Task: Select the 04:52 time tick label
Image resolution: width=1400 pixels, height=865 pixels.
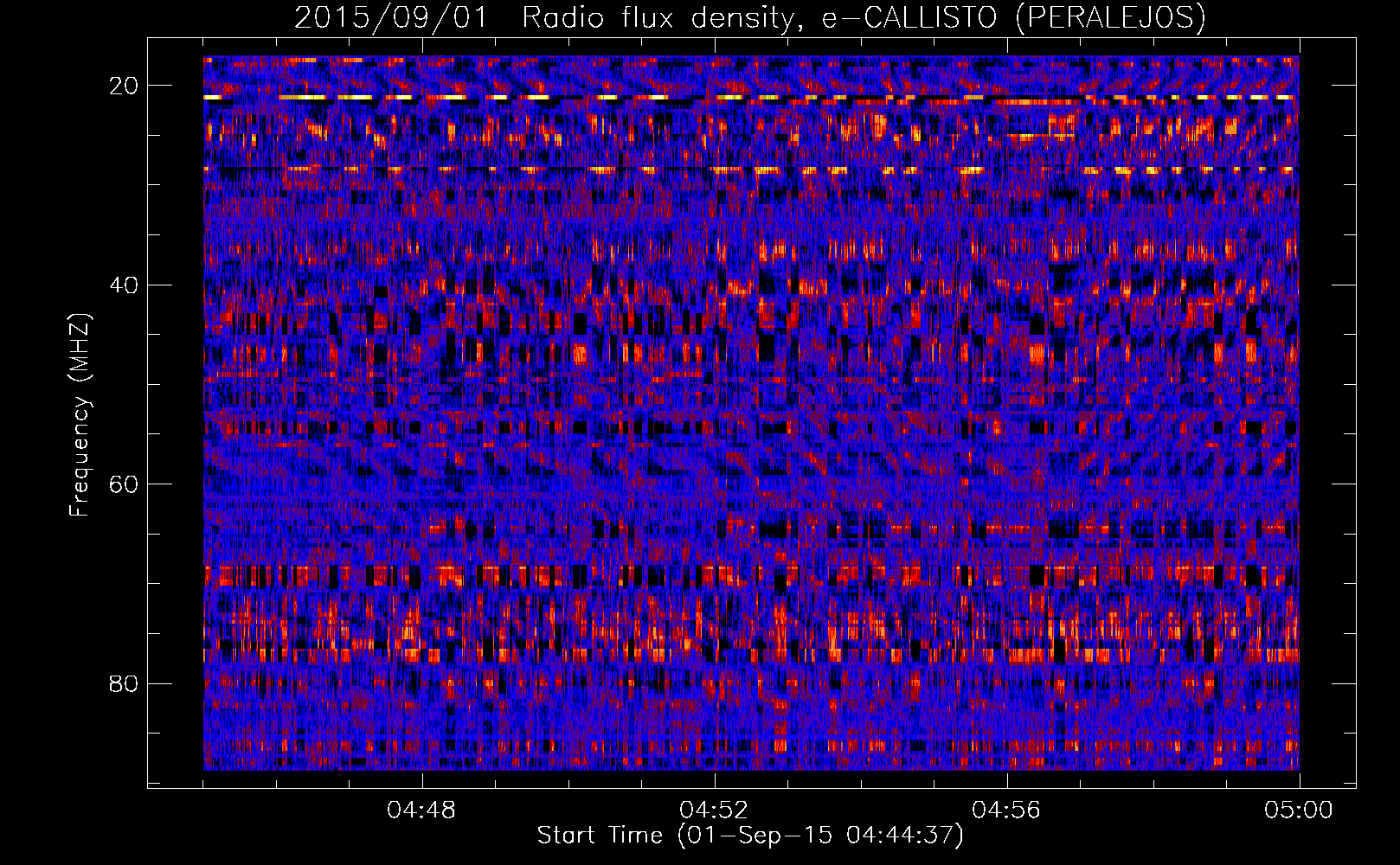Action: 714,810
